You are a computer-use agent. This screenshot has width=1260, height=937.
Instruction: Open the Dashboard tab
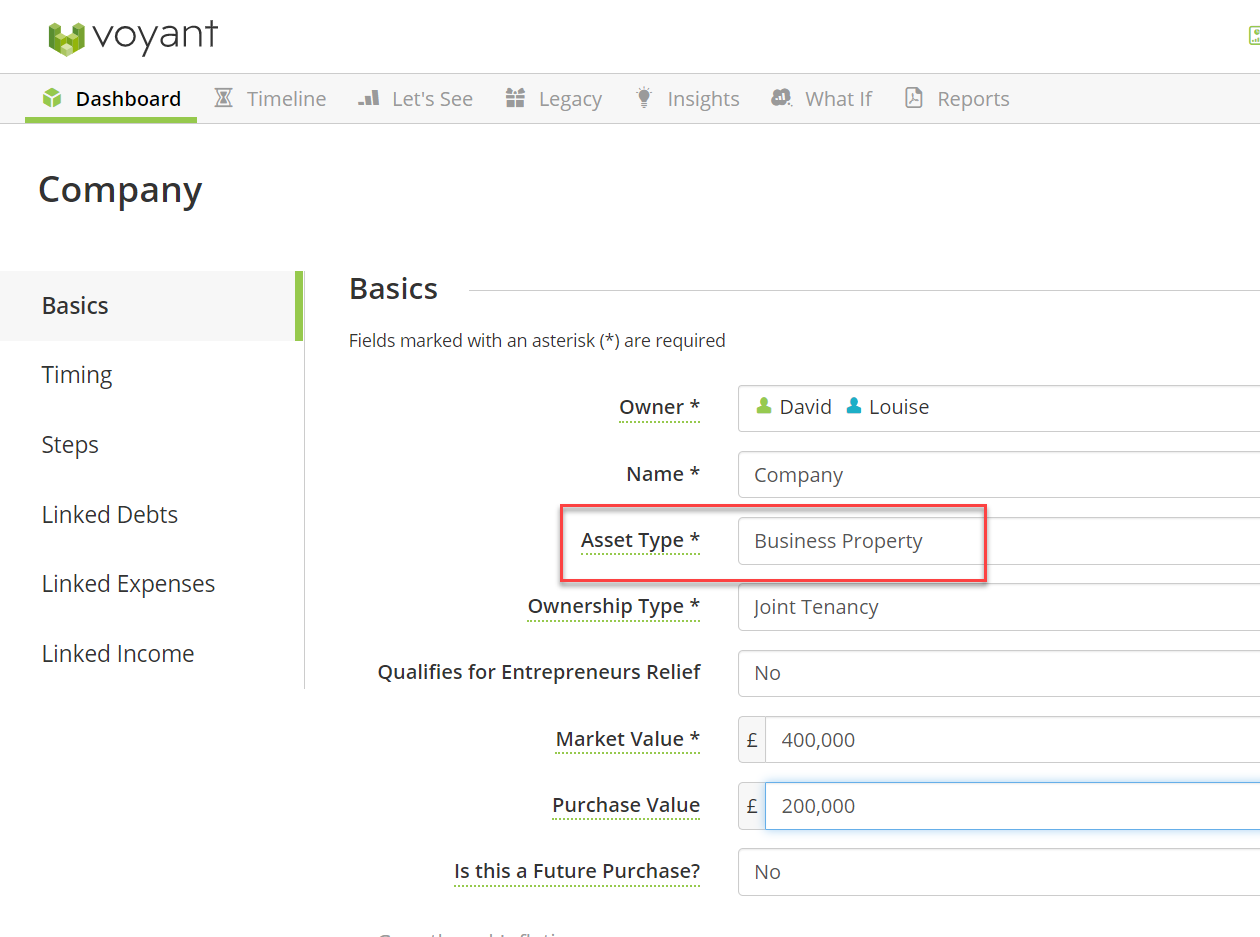click(x=111, y=98)
